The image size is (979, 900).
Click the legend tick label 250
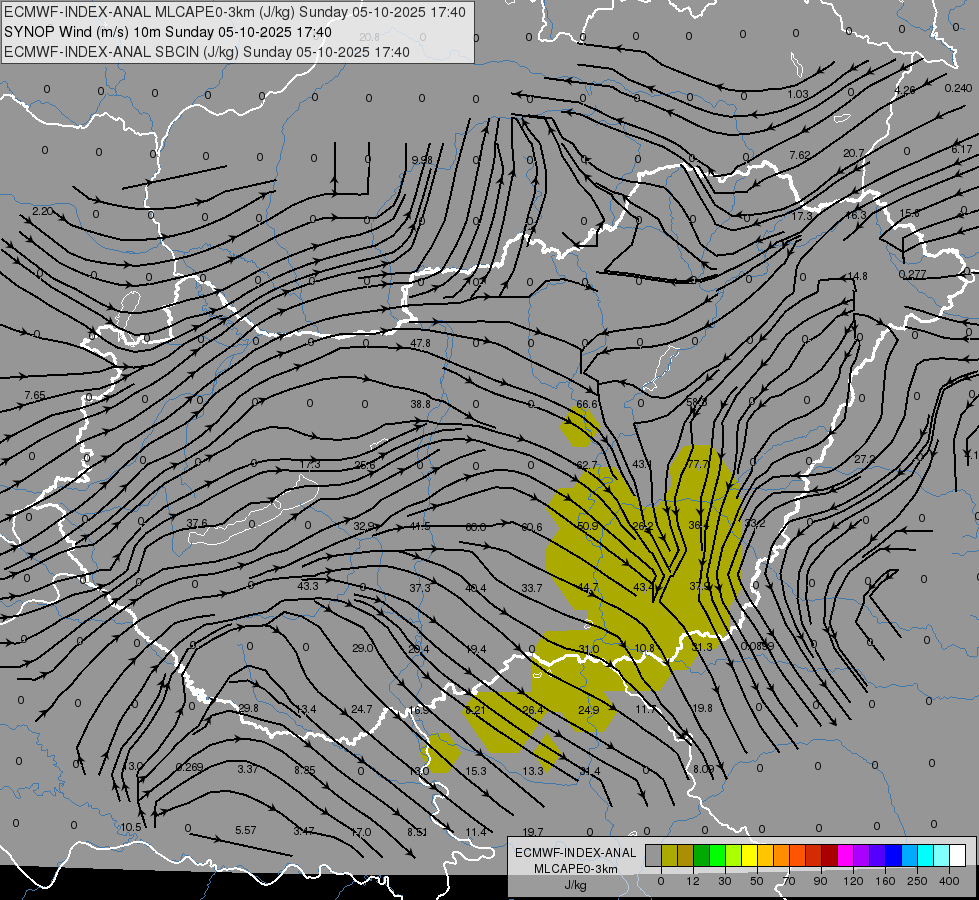[x=917, y=881]
